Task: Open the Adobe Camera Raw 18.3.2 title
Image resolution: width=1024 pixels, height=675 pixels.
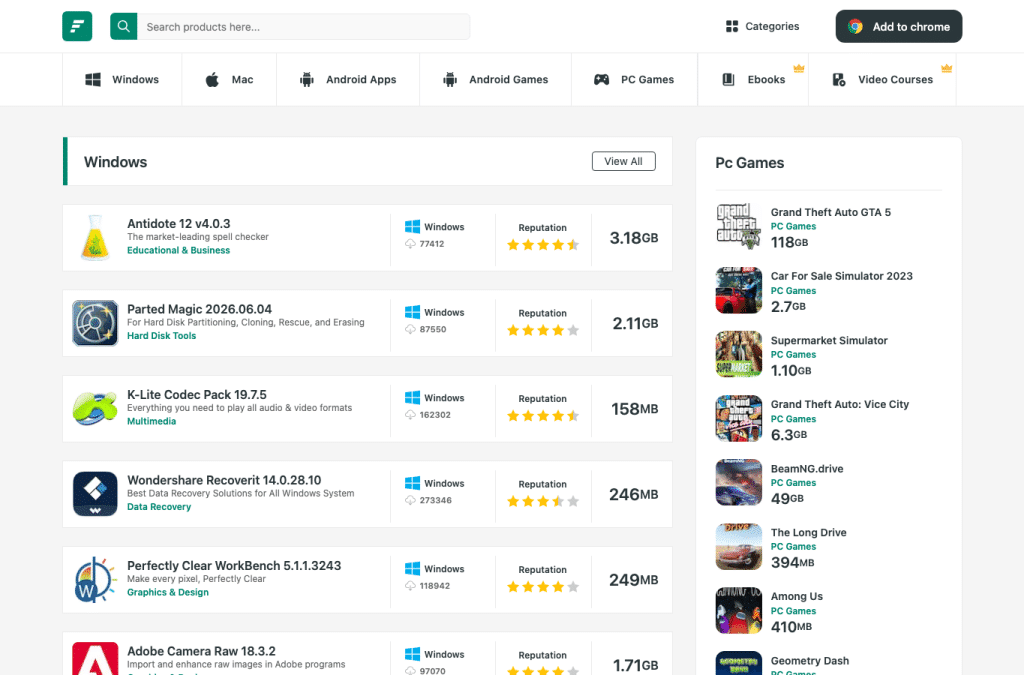Action: [x=201, y=651]
